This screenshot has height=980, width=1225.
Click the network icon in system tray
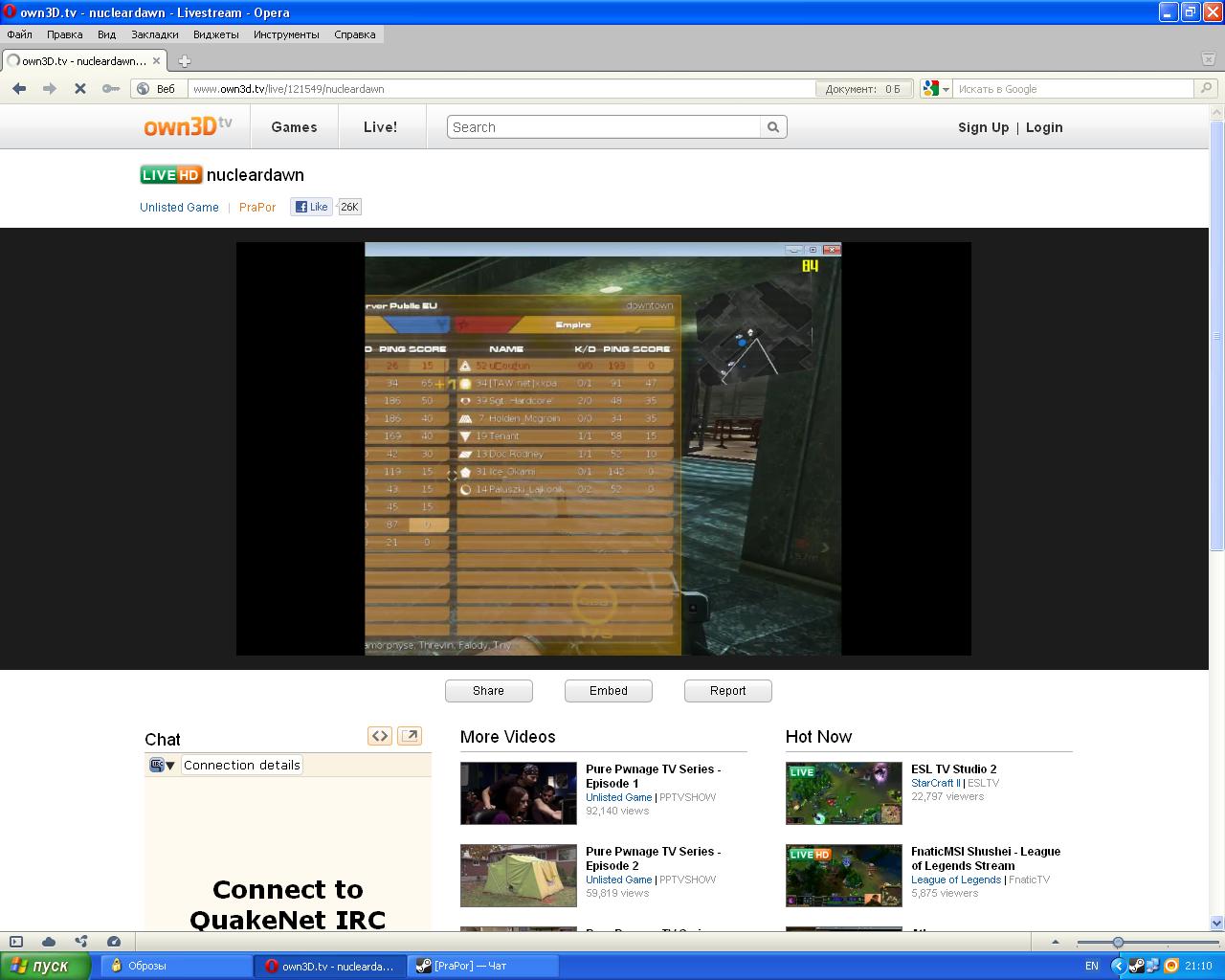click(x=1153, y=967)
